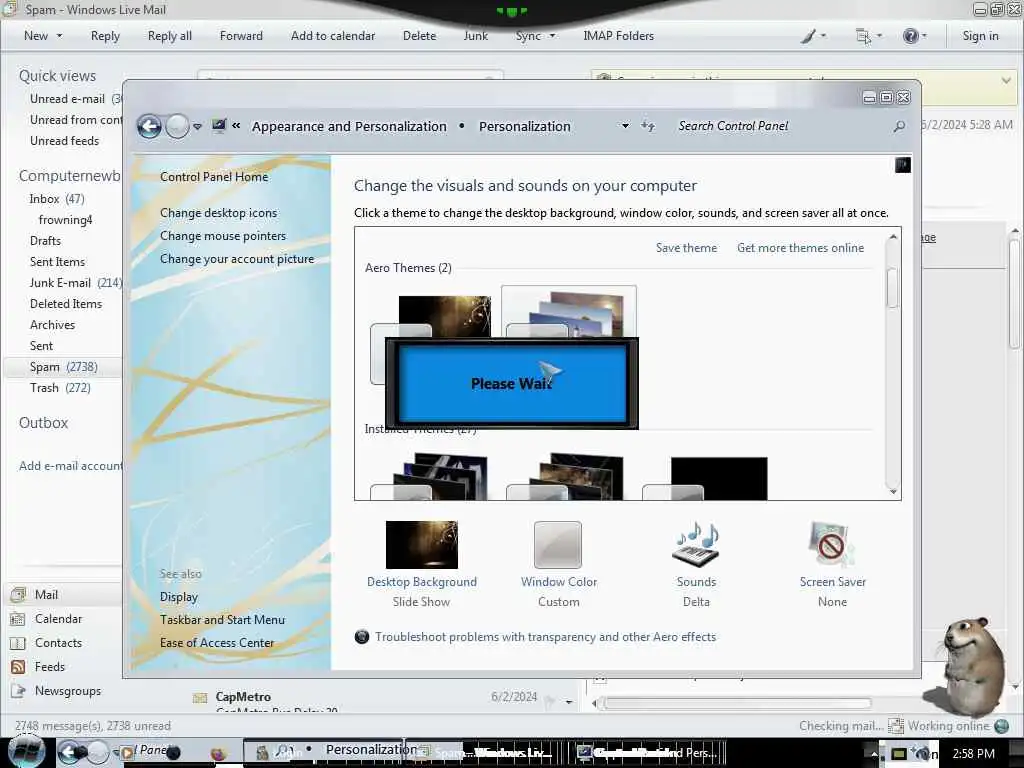The image size is (1024, 768).
Task: Open the New dropdown arrow in Mail
Action: (59, 36)
